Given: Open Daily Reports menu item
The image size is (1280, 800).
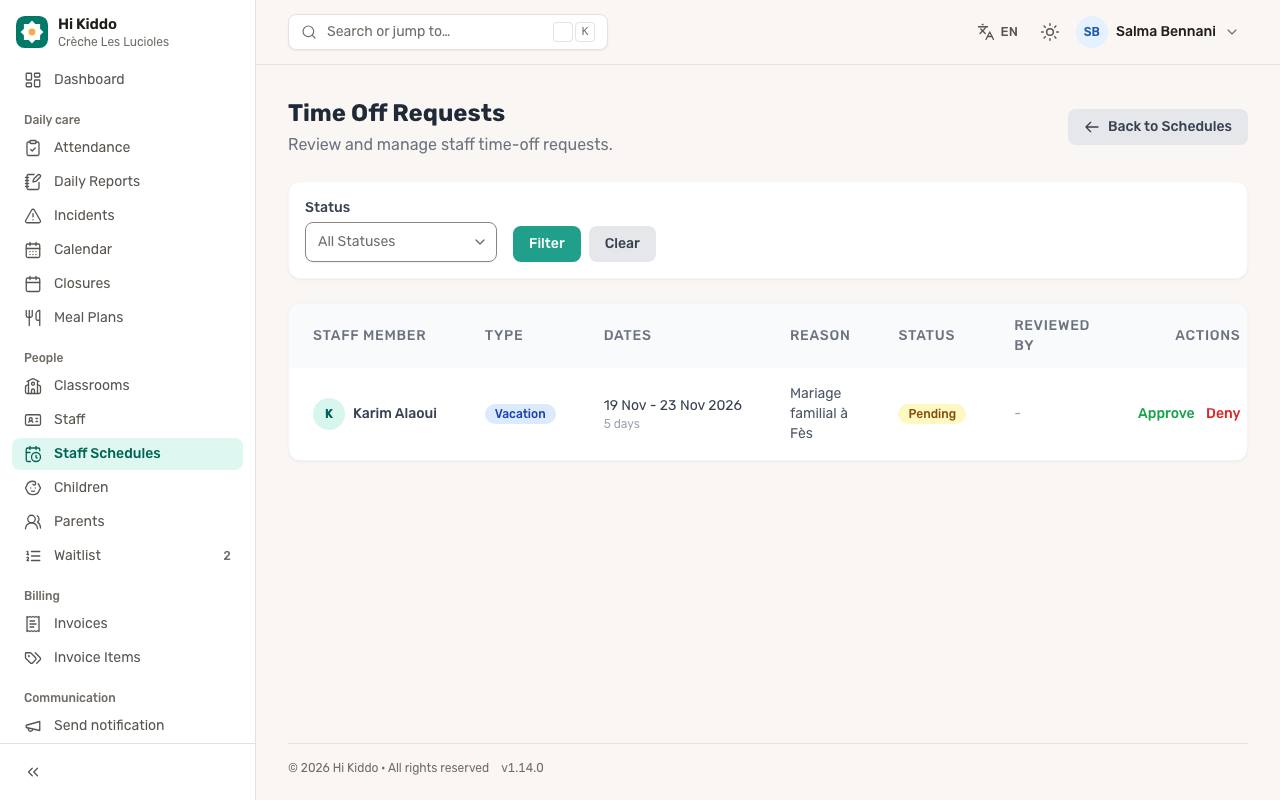Looking at the screenshot, I should [x=127, y=181].
